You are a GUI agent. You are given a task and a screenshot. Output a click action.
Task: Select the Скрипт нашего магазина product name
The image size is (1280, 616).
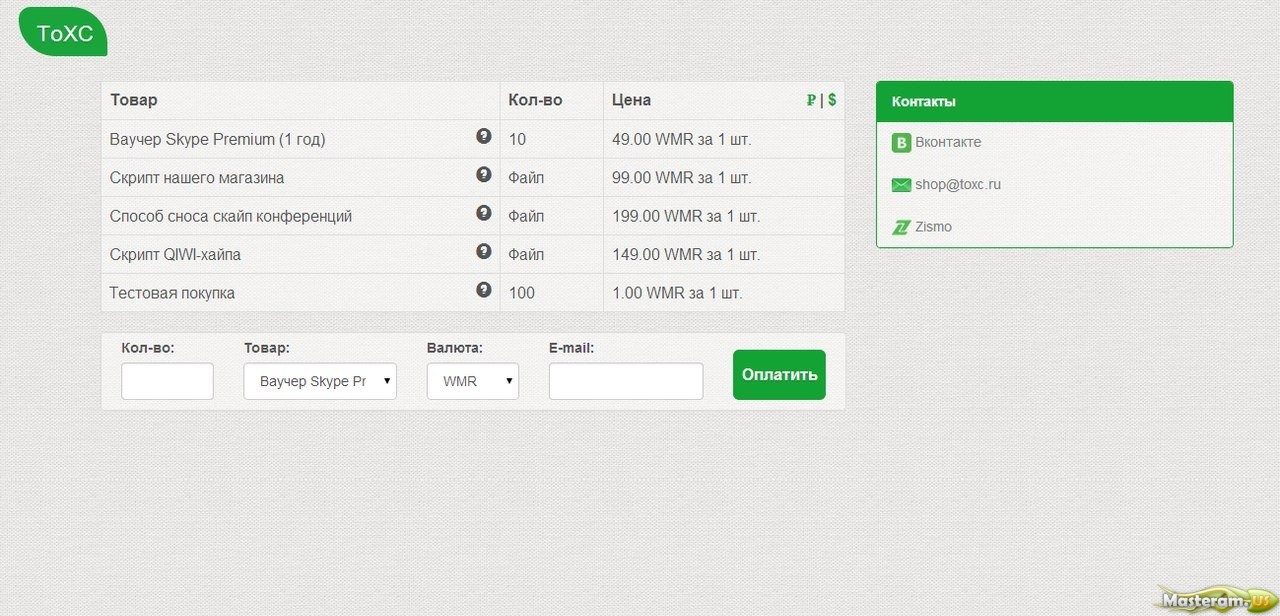click(x=197, y=178)
